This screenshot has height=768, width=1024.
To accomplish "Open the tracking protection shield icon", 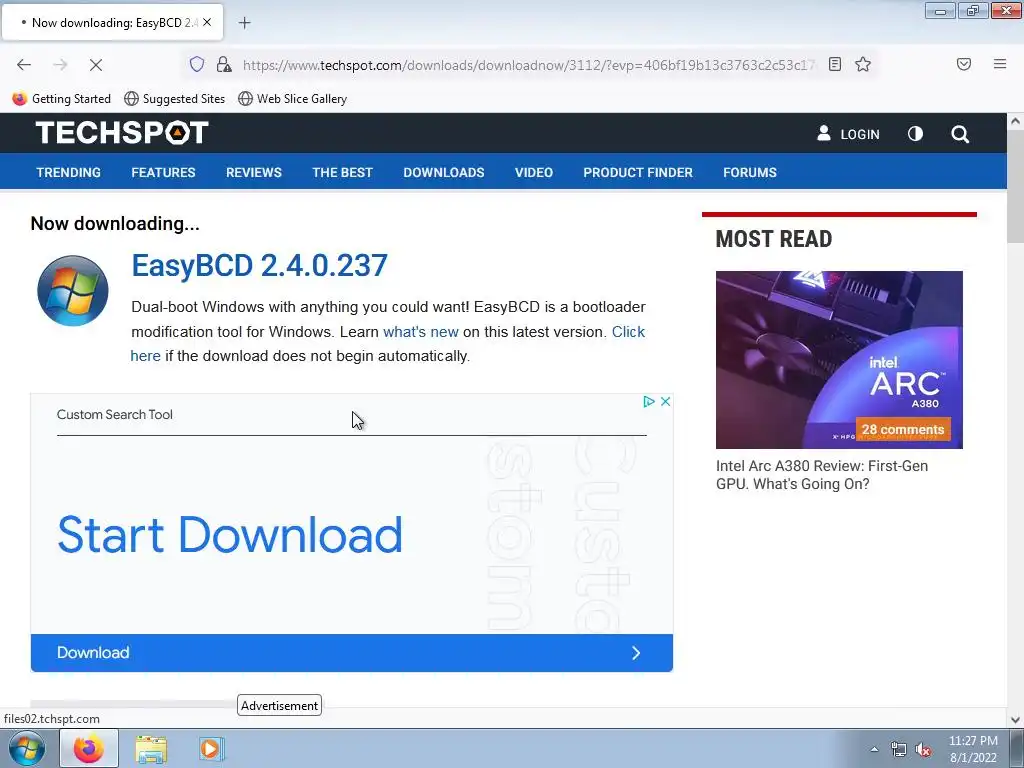I will tap(197, 64).
